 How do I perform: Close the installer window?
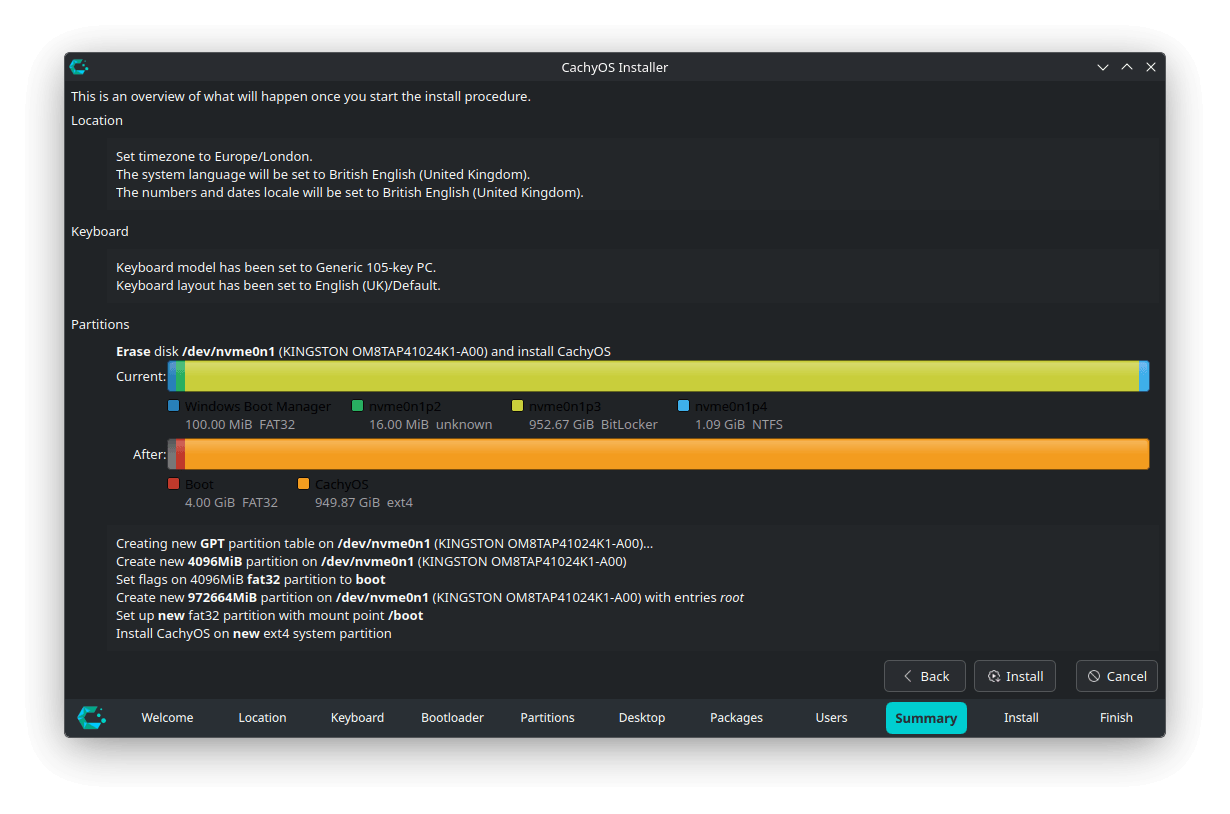[x=1151, y=67]
